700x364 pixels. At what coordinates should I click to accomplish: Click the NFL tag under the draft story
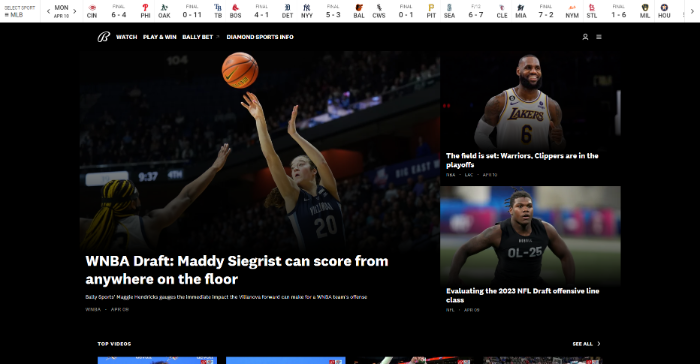[x=450, y=310]
